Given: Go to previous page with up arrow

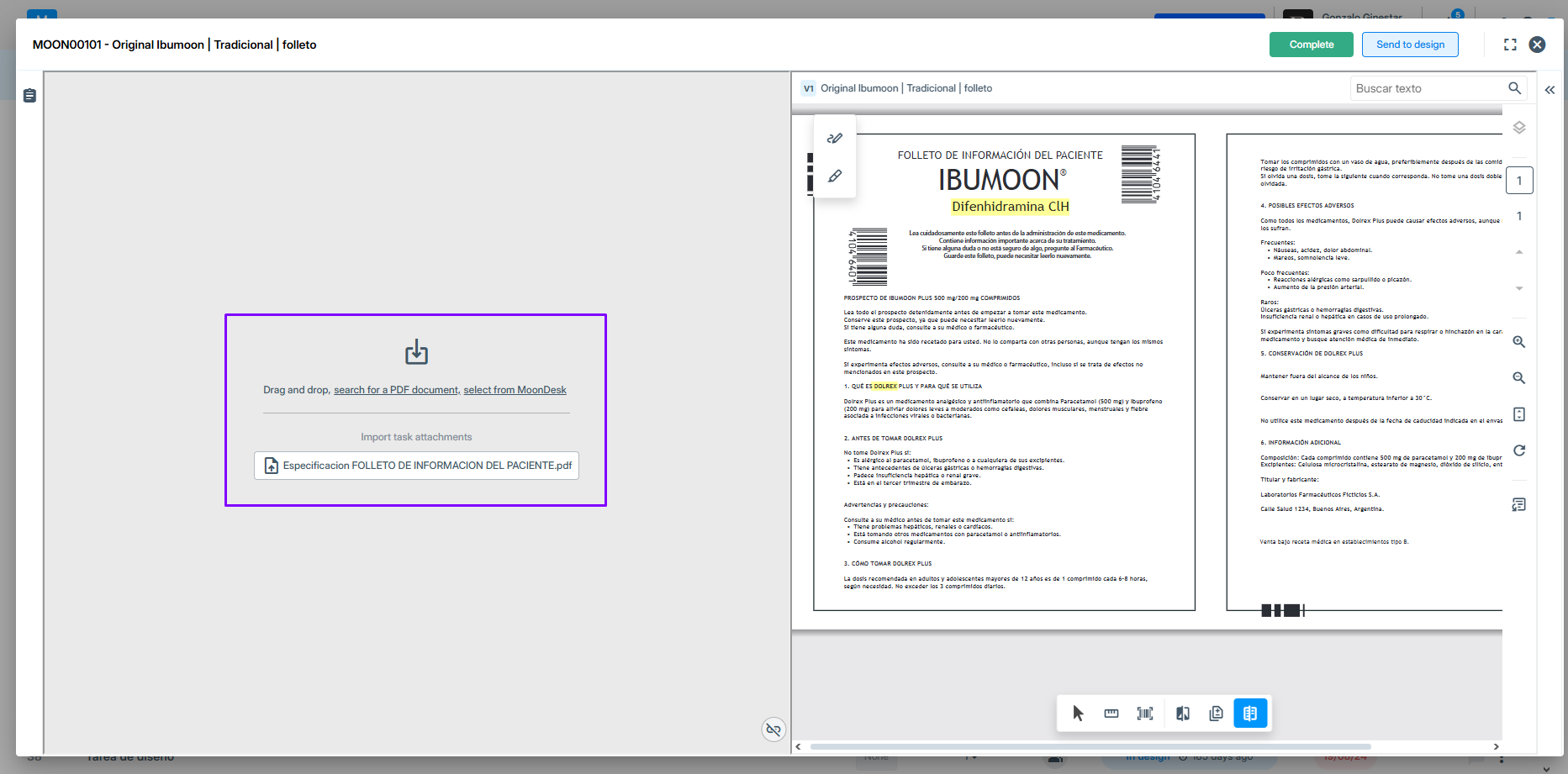Looking at the screenshot, I should [x=1519, y=252].
